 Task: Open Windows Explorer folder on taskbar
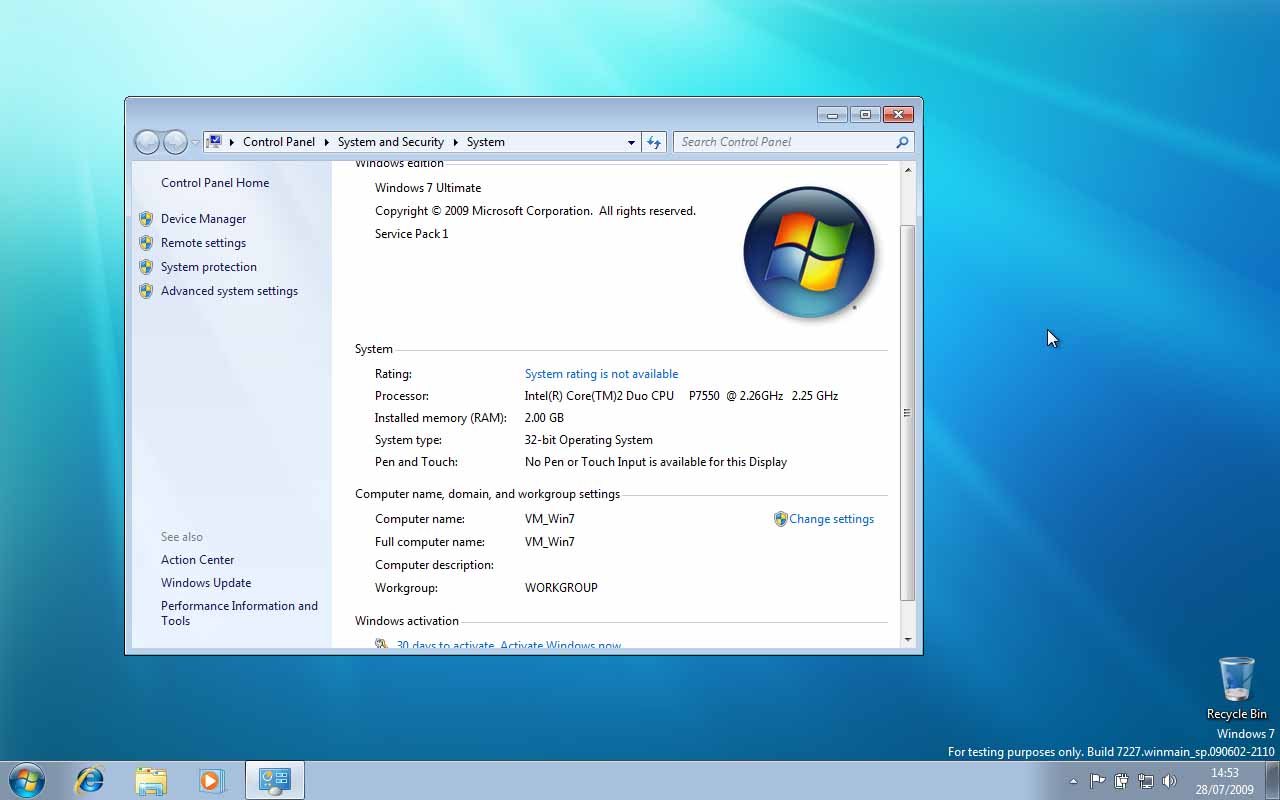[x=151, y=780]
